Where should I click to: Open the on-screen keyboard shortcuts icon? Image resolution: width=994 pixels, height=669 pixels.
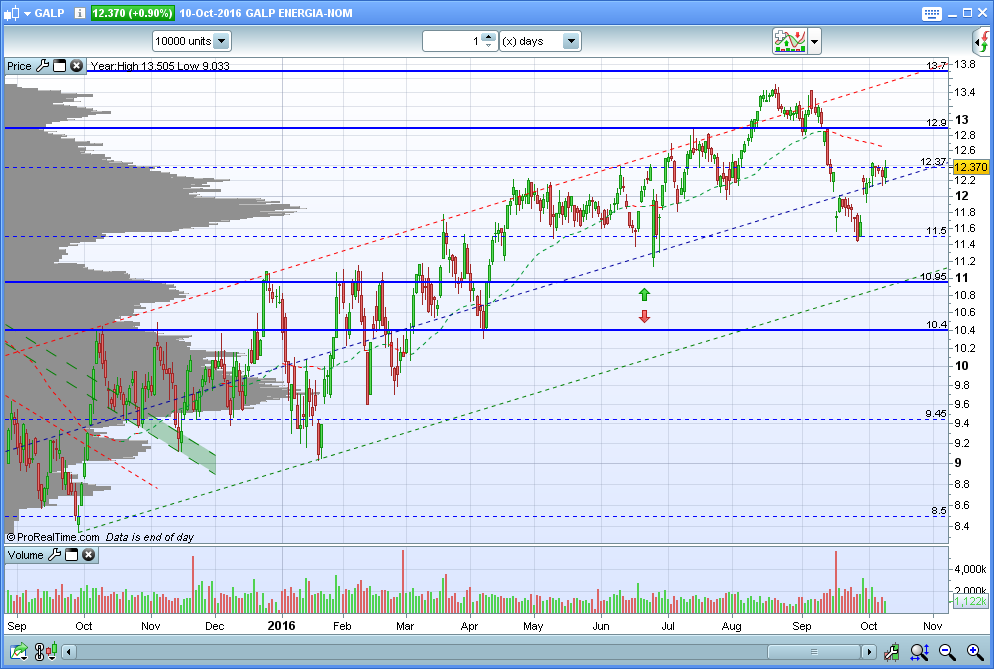(x=932, y=13)
